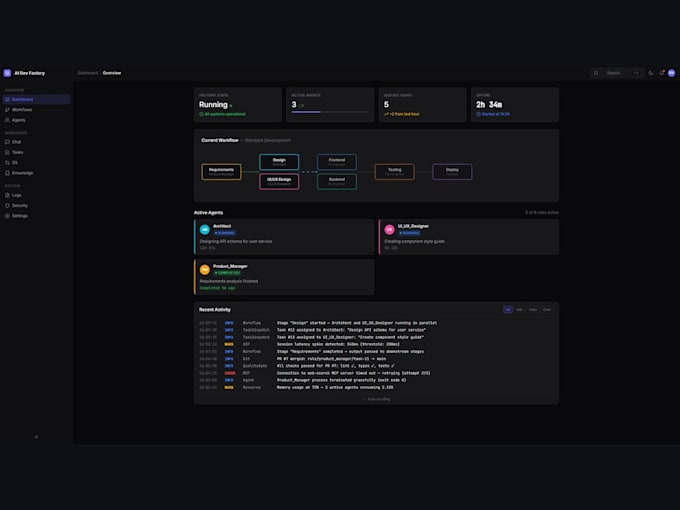The width and height of the screenshot is (680, 510).
Task: Go to the Agents page
Action: 36,120
